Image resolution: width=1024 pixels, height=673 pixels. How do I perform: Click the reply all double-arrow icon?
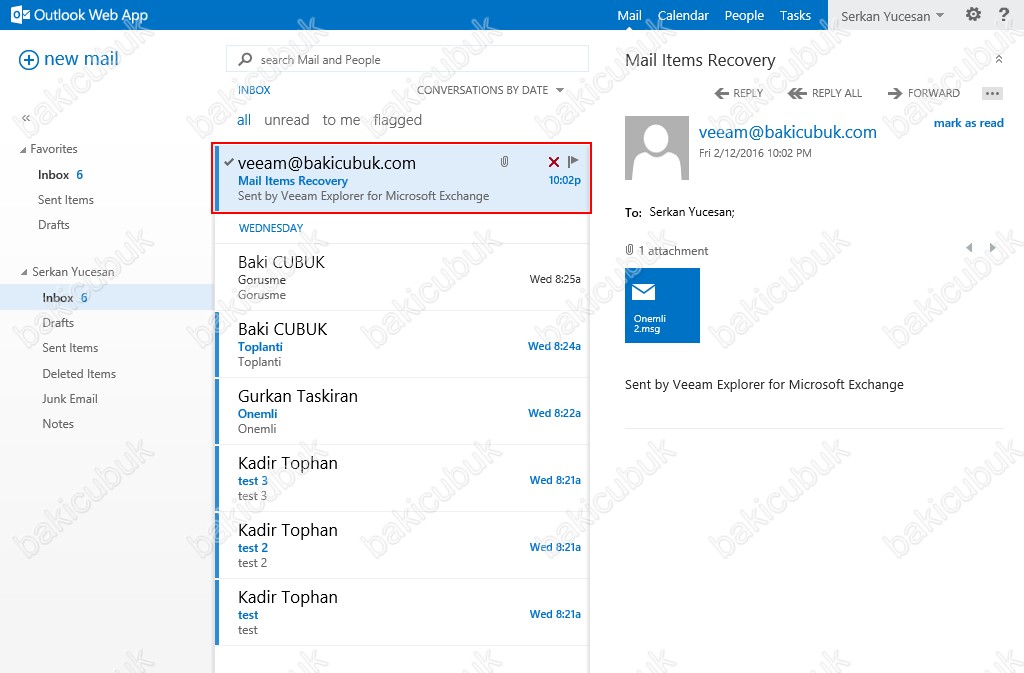pos(797,93)
